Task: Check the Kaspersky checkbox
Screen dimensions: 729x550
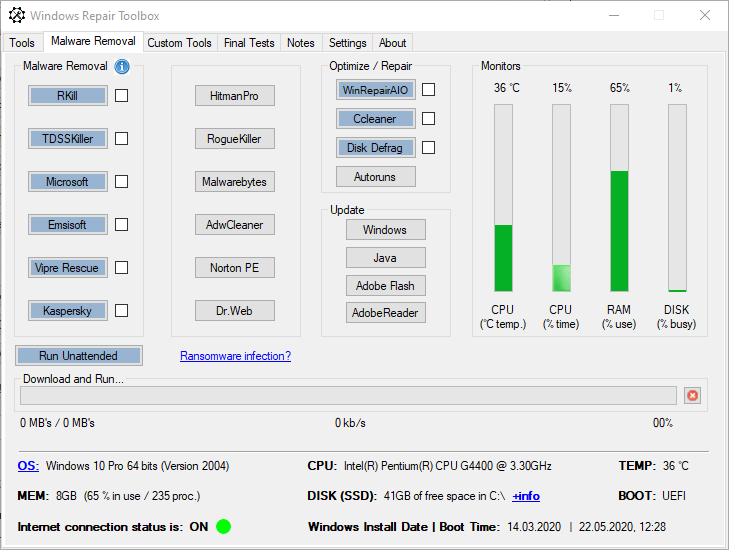Action: pyautogui.click(x=121, y=311)
